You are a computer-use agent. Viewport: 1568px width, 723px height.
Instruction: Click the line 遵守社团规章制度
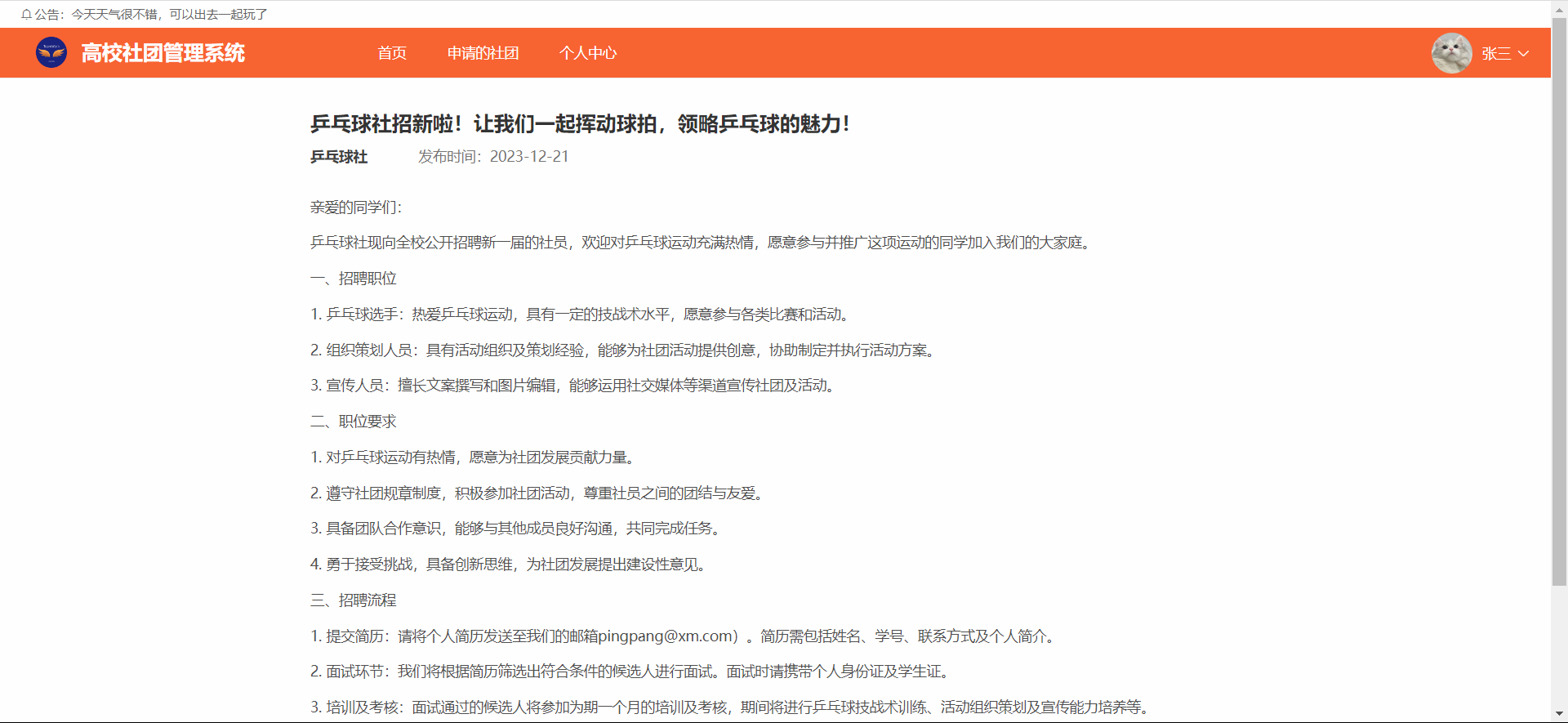pos(539,493)
